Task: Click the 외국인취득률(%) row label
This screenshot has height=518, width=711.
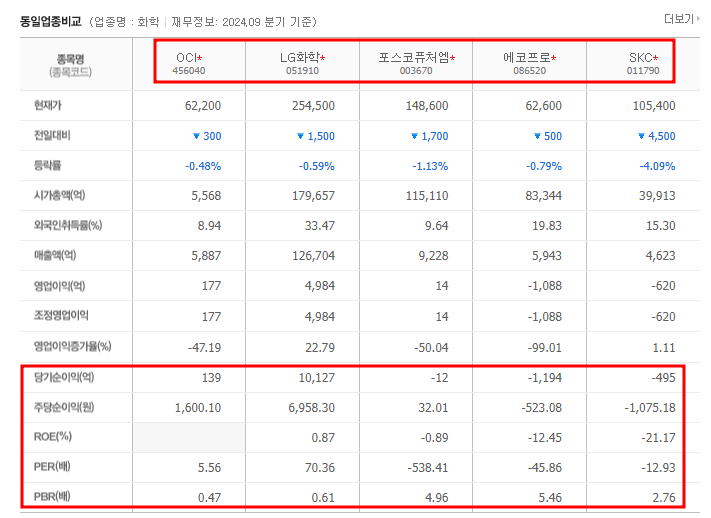Action: pos(68,225)
